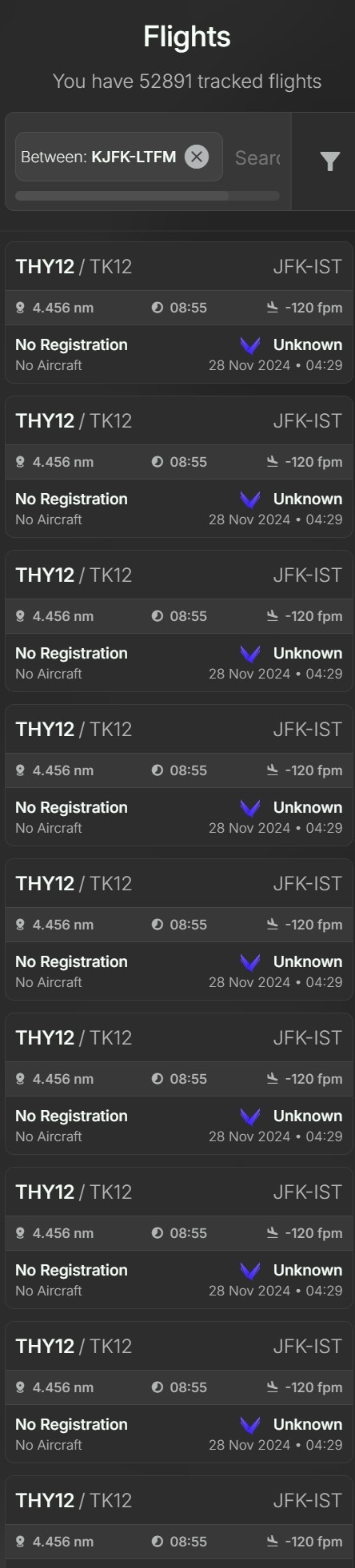
Task: Select the Between: KJFK-LTFM filter tag
Action: (x=118, y=157)
